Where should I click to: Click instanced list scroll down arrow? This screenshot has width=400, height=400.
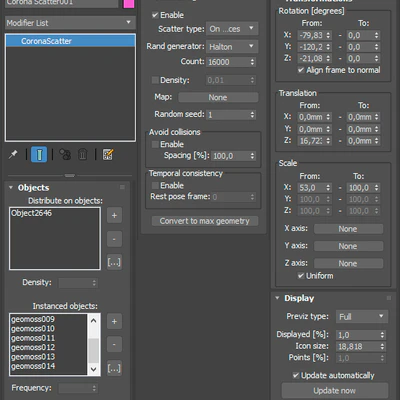[94, 369]
